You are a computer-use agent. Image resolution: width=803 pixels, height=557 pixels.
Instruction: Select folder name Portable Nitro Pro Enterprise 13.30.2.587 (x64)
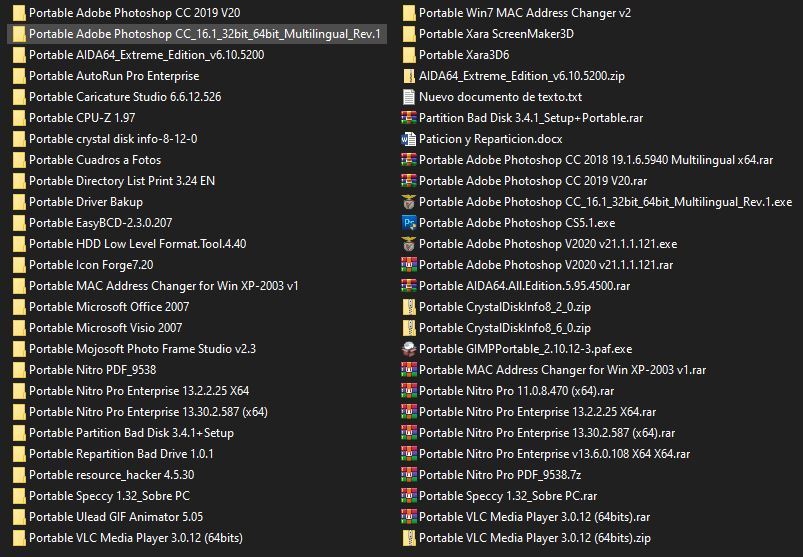pyautogui.click(x=149, y=412)
